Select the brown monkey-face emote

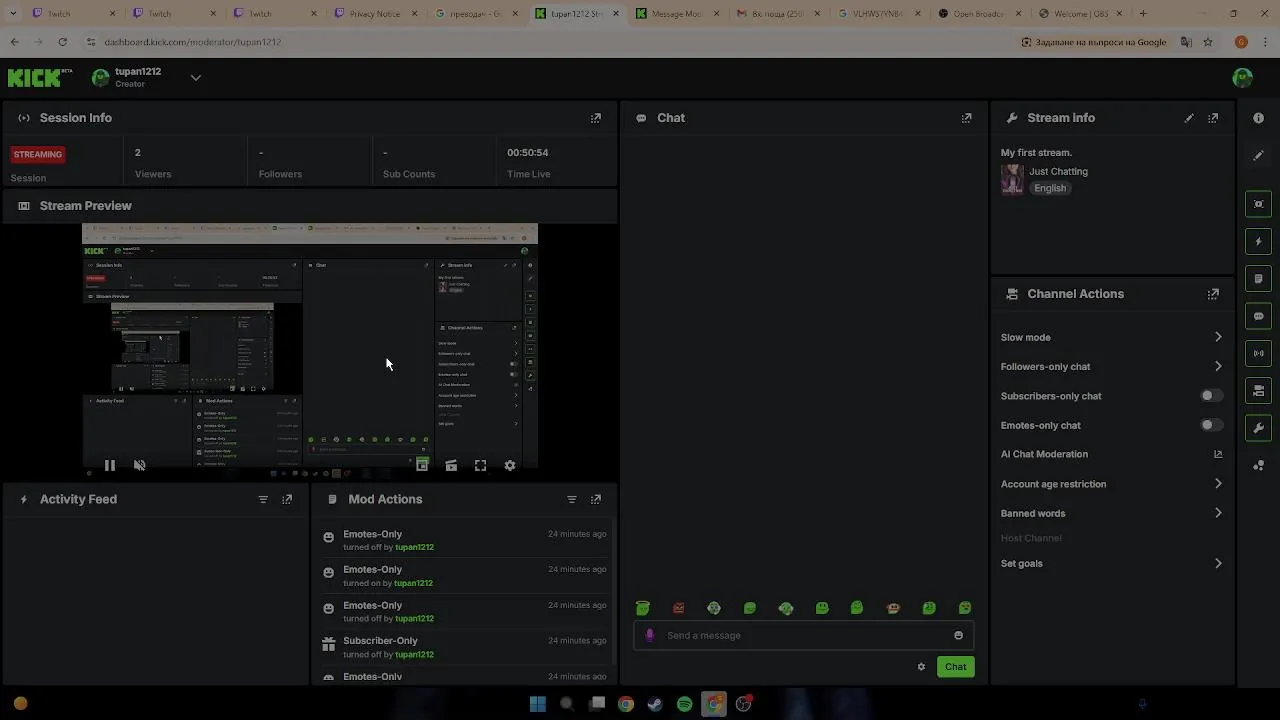coord(893,608)
